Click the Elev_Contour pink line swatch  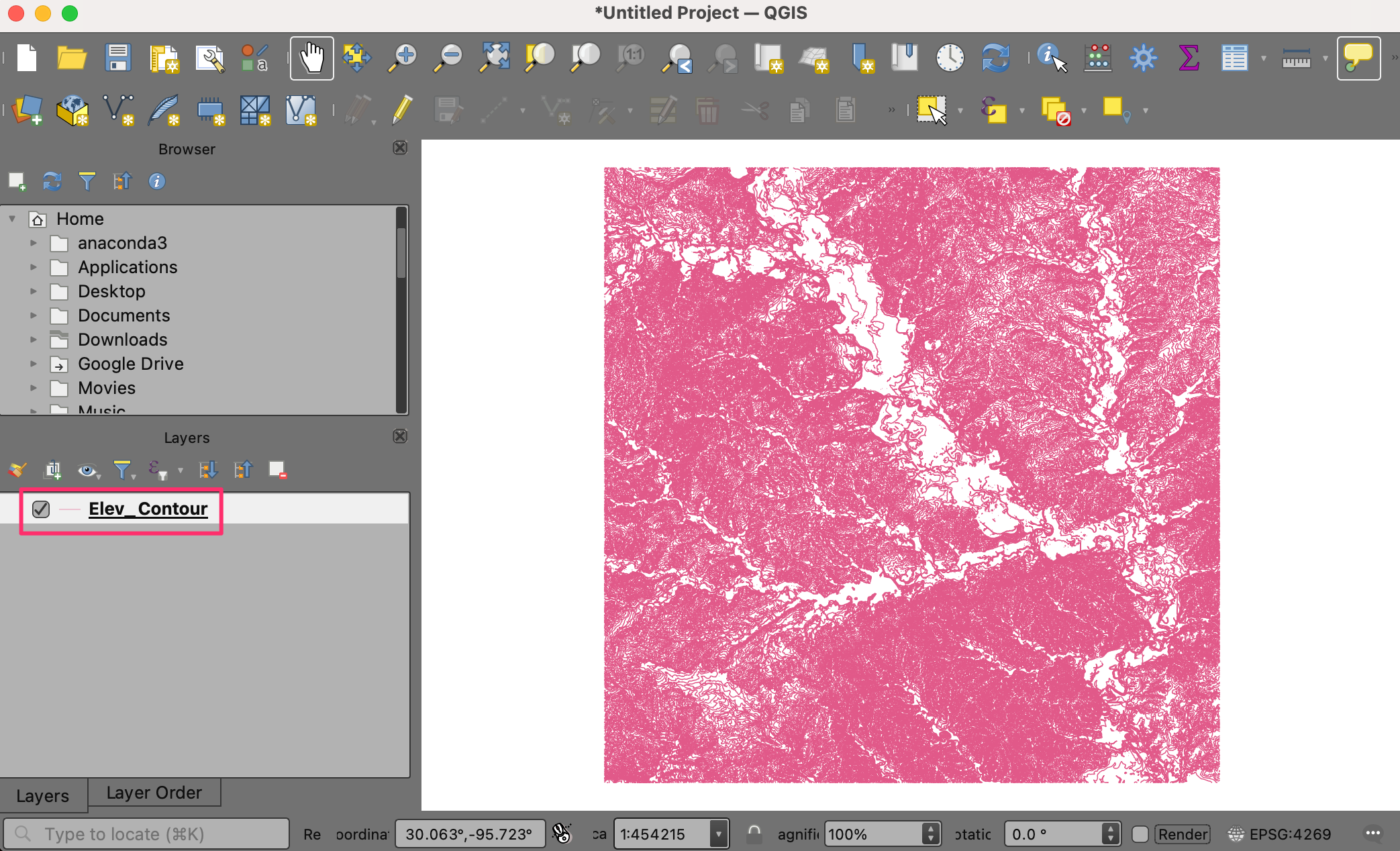click(x=70, y=509)
